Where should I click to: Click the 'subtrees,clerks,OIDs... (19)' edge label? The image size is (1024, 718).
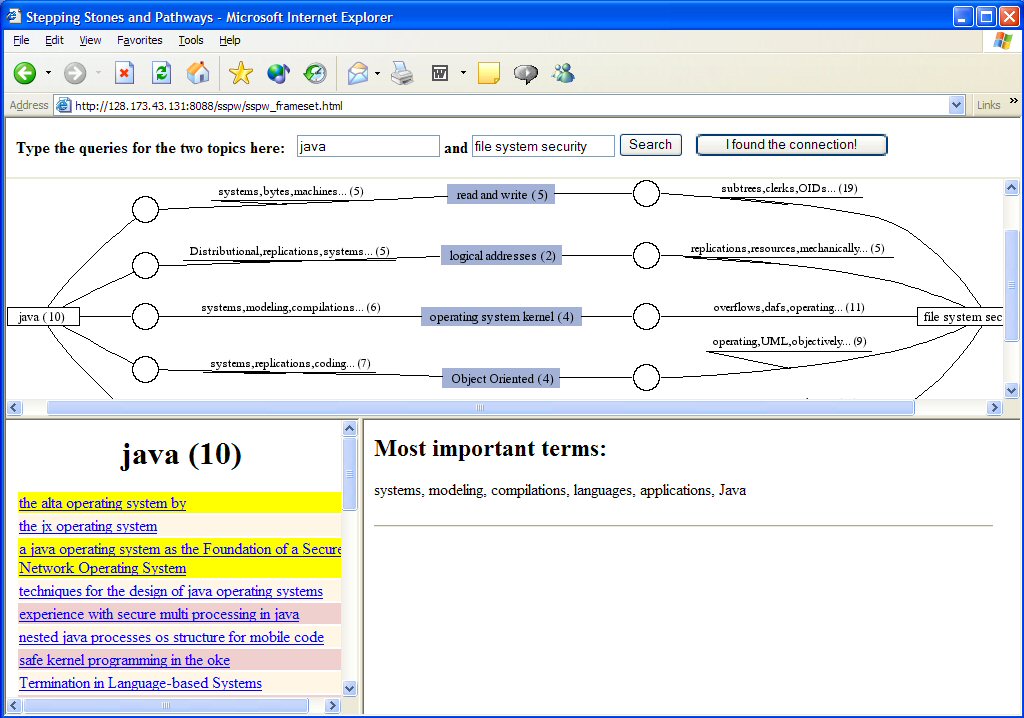790,188
